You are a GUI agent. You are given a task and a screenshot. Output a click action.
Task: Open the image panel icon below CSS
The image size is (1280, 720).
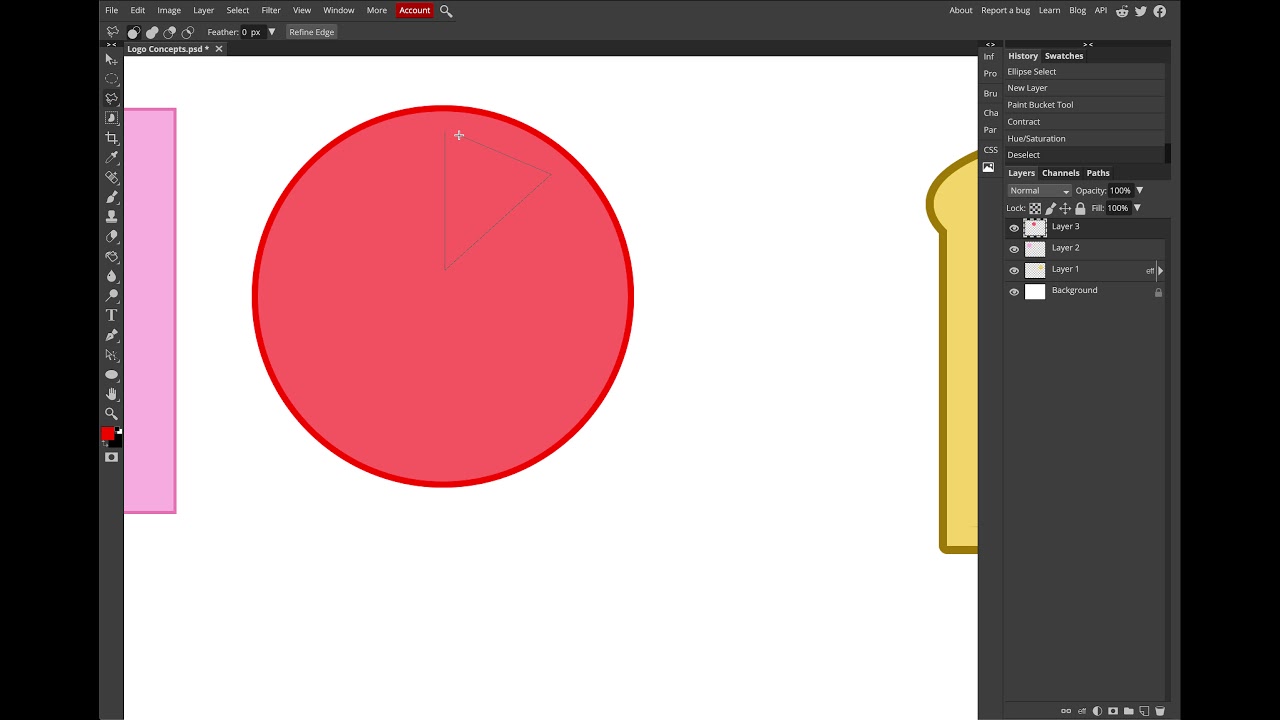(x=989, y=167)
